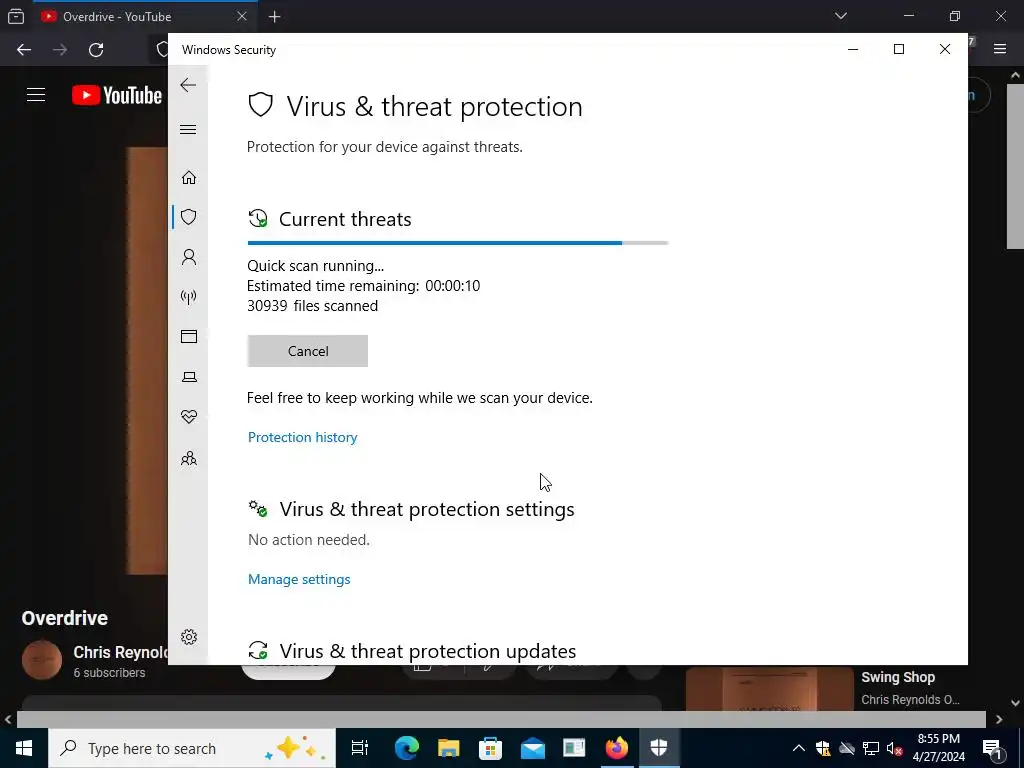Open the network tray icon
Screen dimensions: 1024x768
pyautogui.click(x=871, y=748)
